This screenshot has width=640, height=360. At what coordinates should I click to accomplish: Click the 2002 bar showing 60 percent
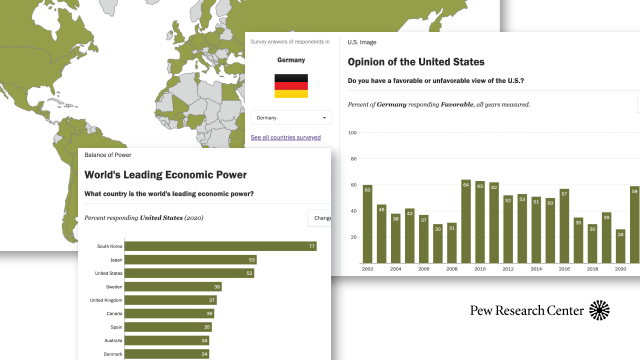tap(367, 224)
